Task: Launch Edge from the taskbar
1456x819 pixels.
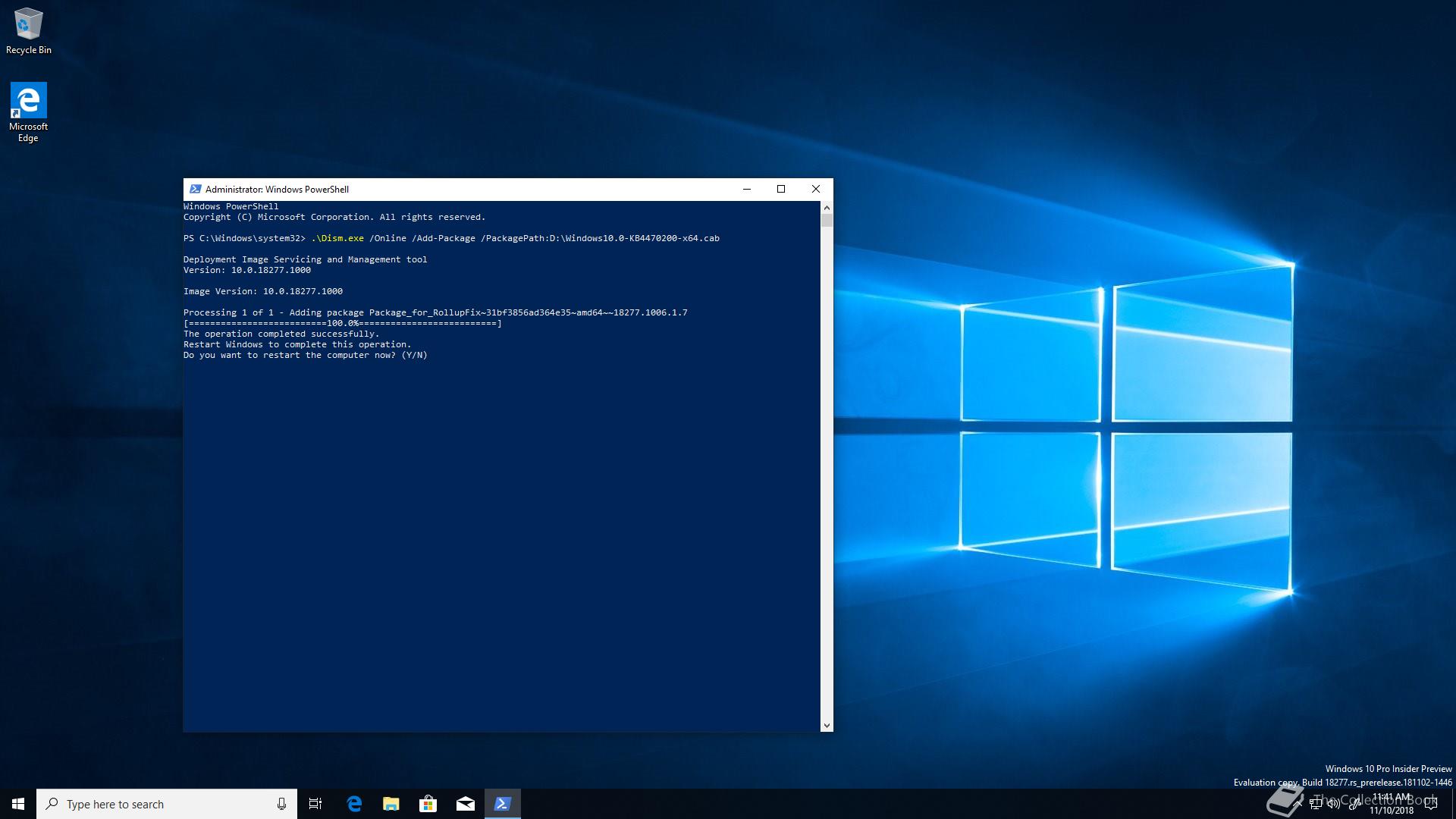Action: click(354, 804)
